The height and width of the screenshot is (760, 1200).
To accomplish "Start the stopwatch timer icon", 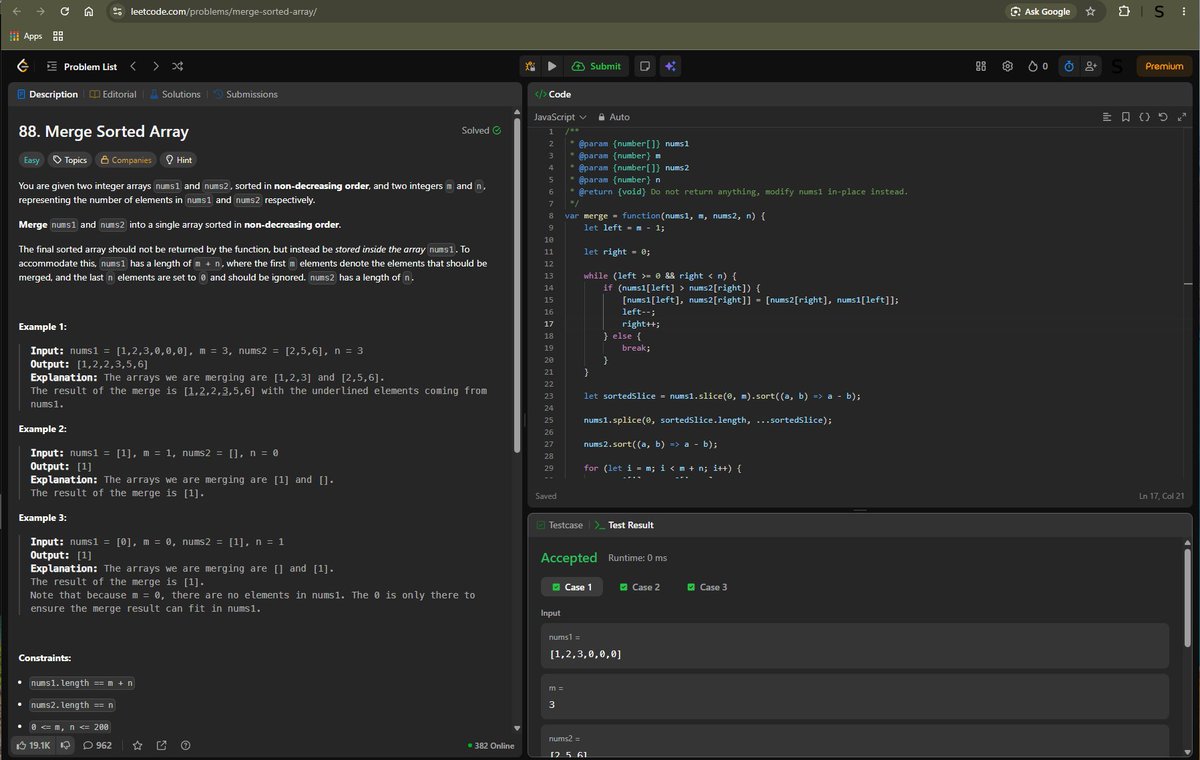I will [x=1069, y=66].
